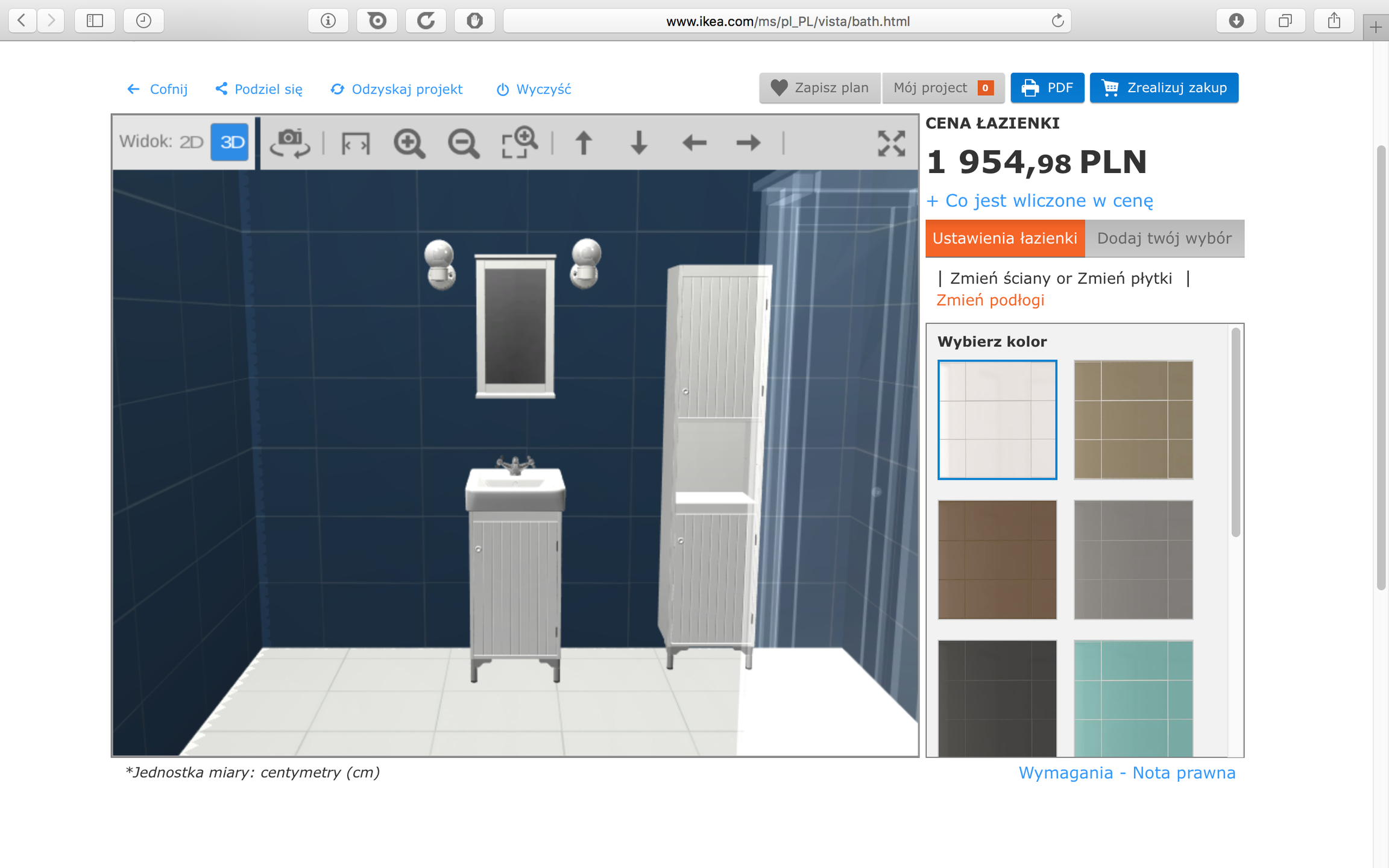The width and height of the screenshot is (1389, 868).
Task: Zoom out of the bathroom view
Action: (462, 143)
